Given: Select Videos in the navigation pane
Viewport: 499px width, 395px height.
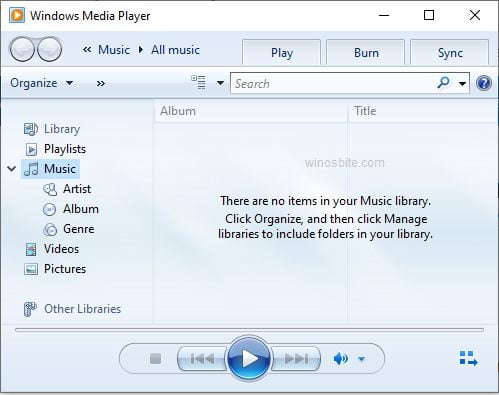Looking at the screenshot, I should [62, 249].
